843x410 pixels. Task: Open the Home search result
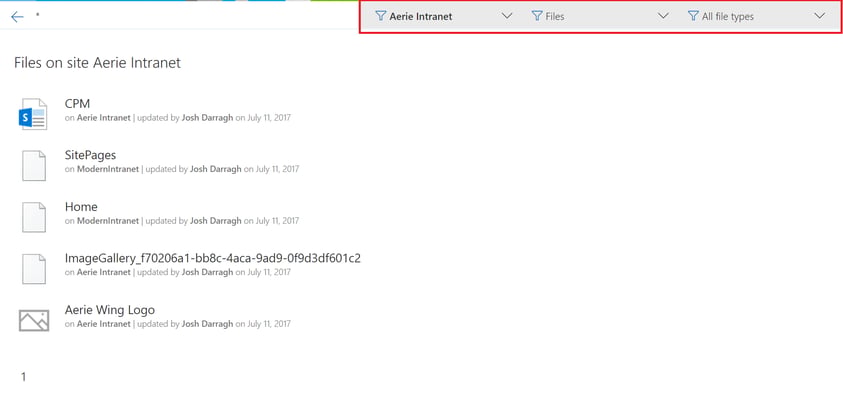point(81,207)
